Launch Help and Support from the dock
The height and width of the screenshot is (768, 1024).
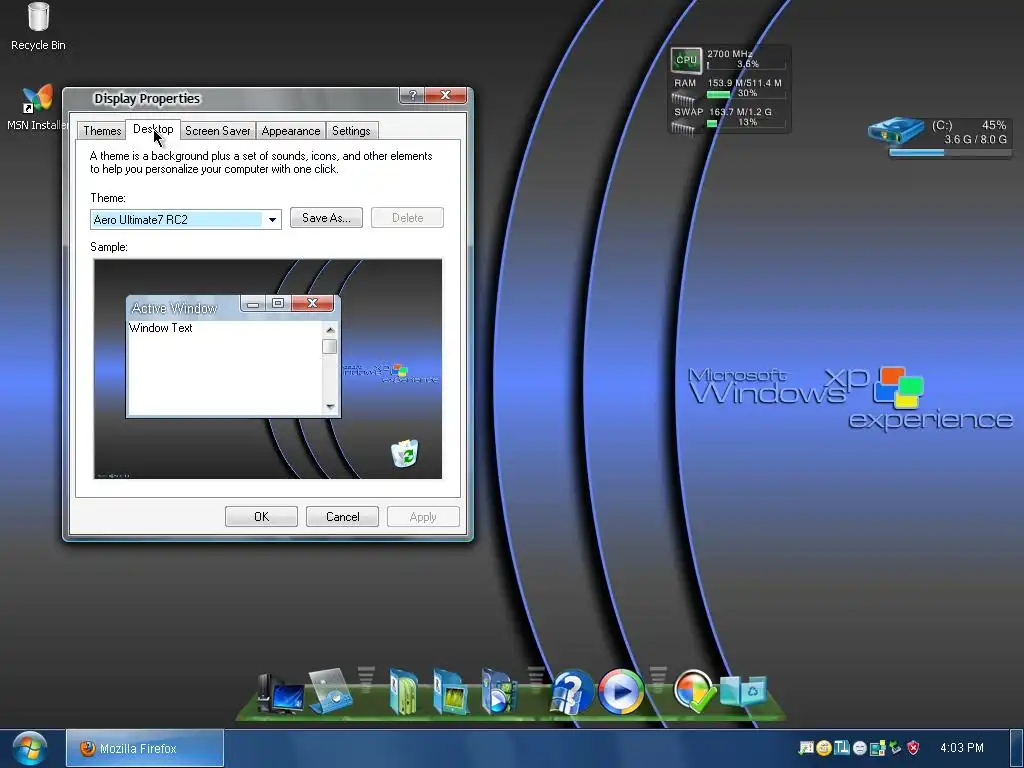[x=571, y=692]
